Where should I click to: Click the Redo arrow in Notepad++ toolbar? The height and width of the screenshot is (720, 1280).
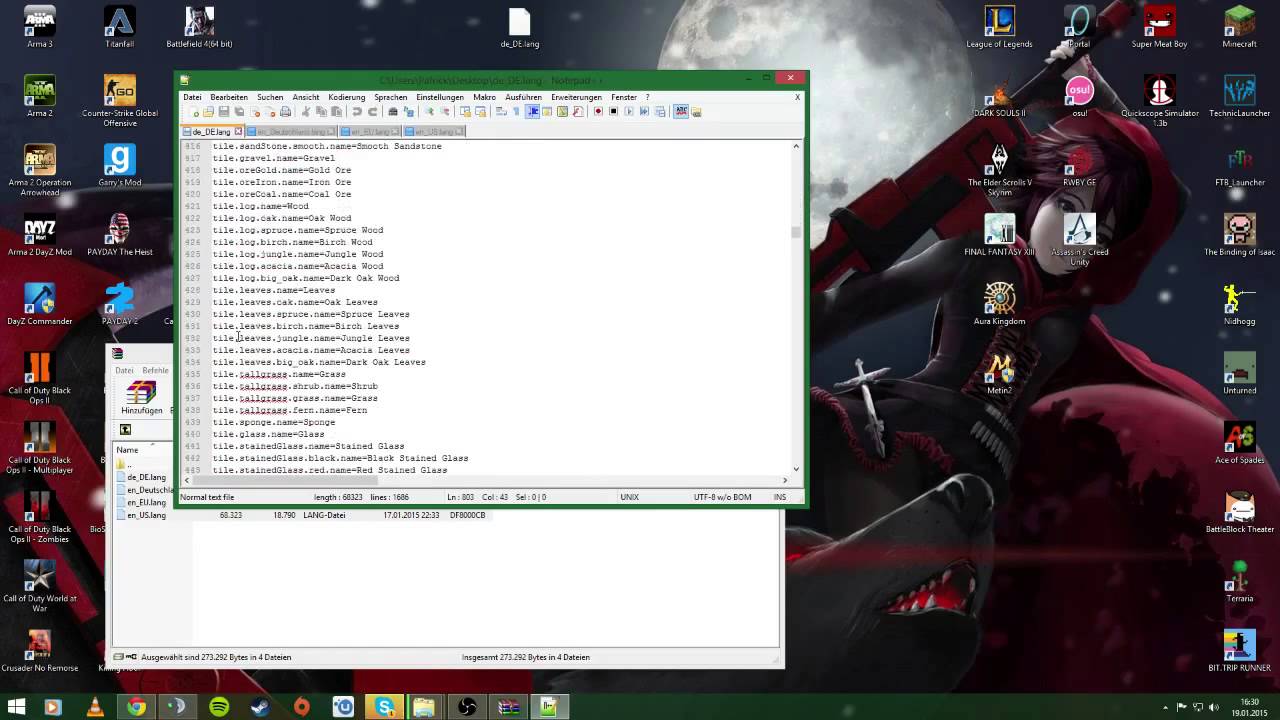coord(373,111)
